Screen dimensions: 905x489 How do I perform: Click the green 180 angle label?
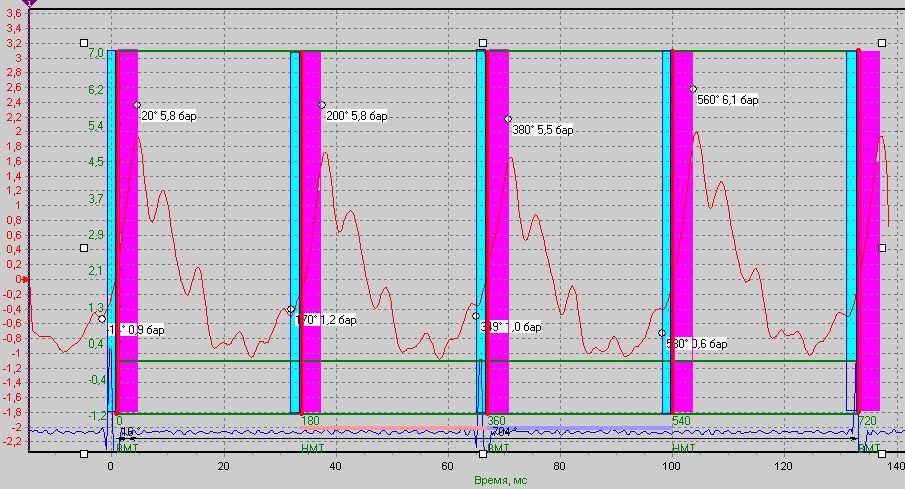pyautogui.click(x=310, y=421)
